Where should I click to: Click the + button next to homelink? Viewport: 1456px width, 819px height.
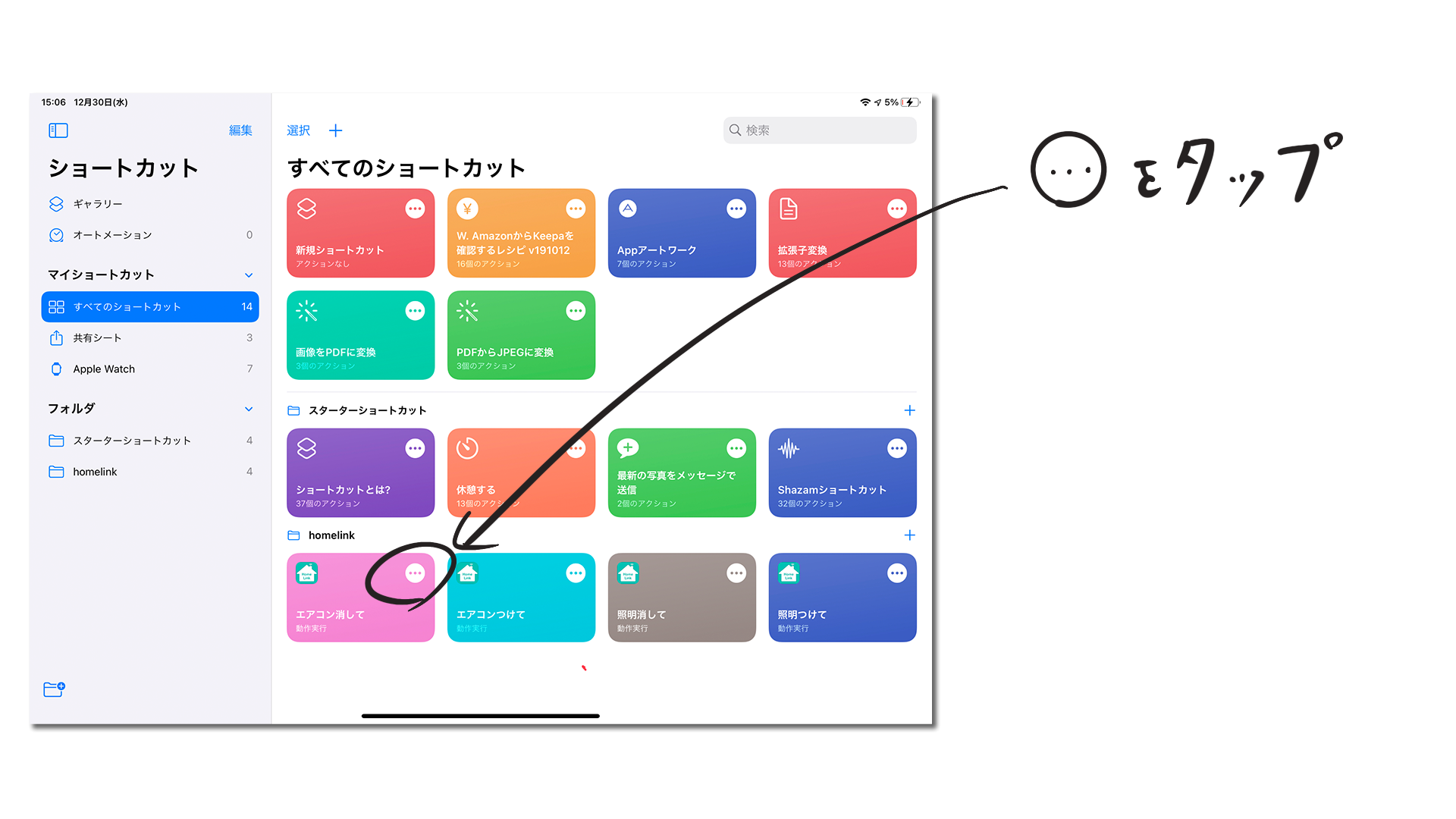click(909, 534)
